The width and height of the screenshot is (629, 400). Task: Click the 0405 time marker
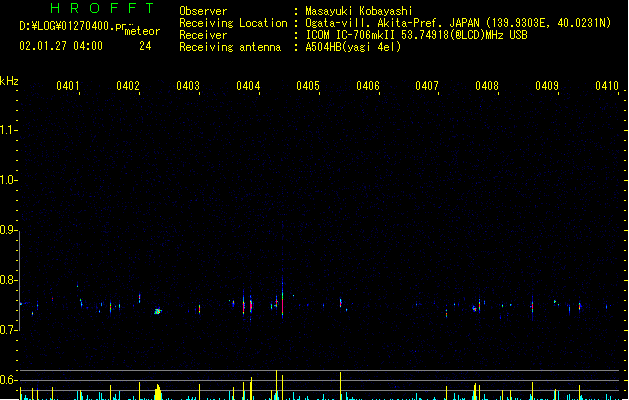click(308, 86)
